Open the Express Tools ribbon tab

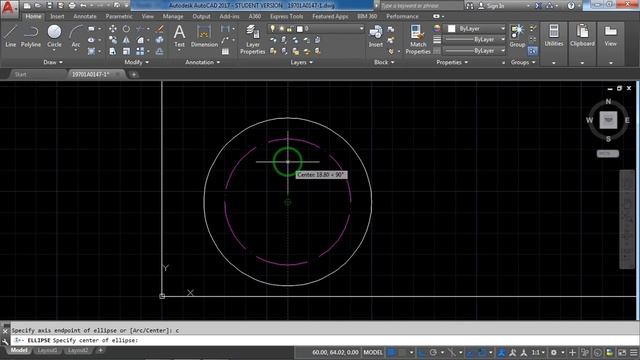pos(286,16)
